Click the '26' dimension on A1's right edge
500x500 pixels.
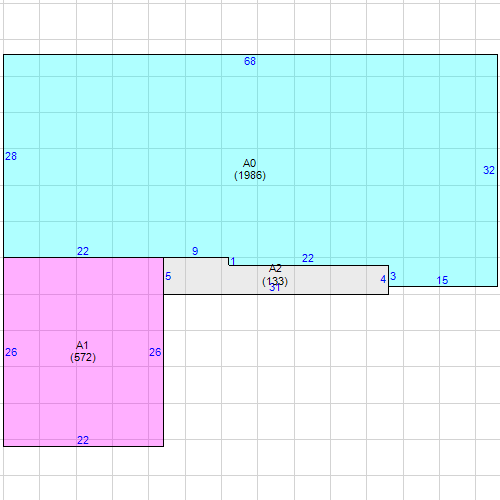(x=155, y=352)
